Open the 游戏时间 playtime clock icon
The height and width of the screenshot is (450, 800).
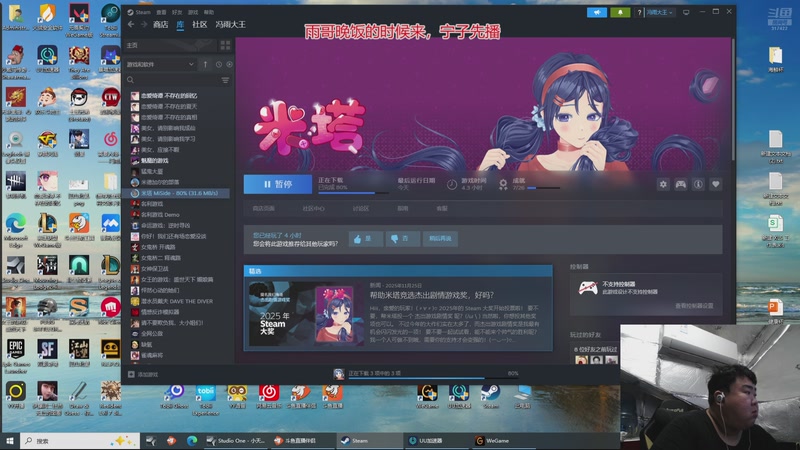pyautogui.click(x=452, y=185)
